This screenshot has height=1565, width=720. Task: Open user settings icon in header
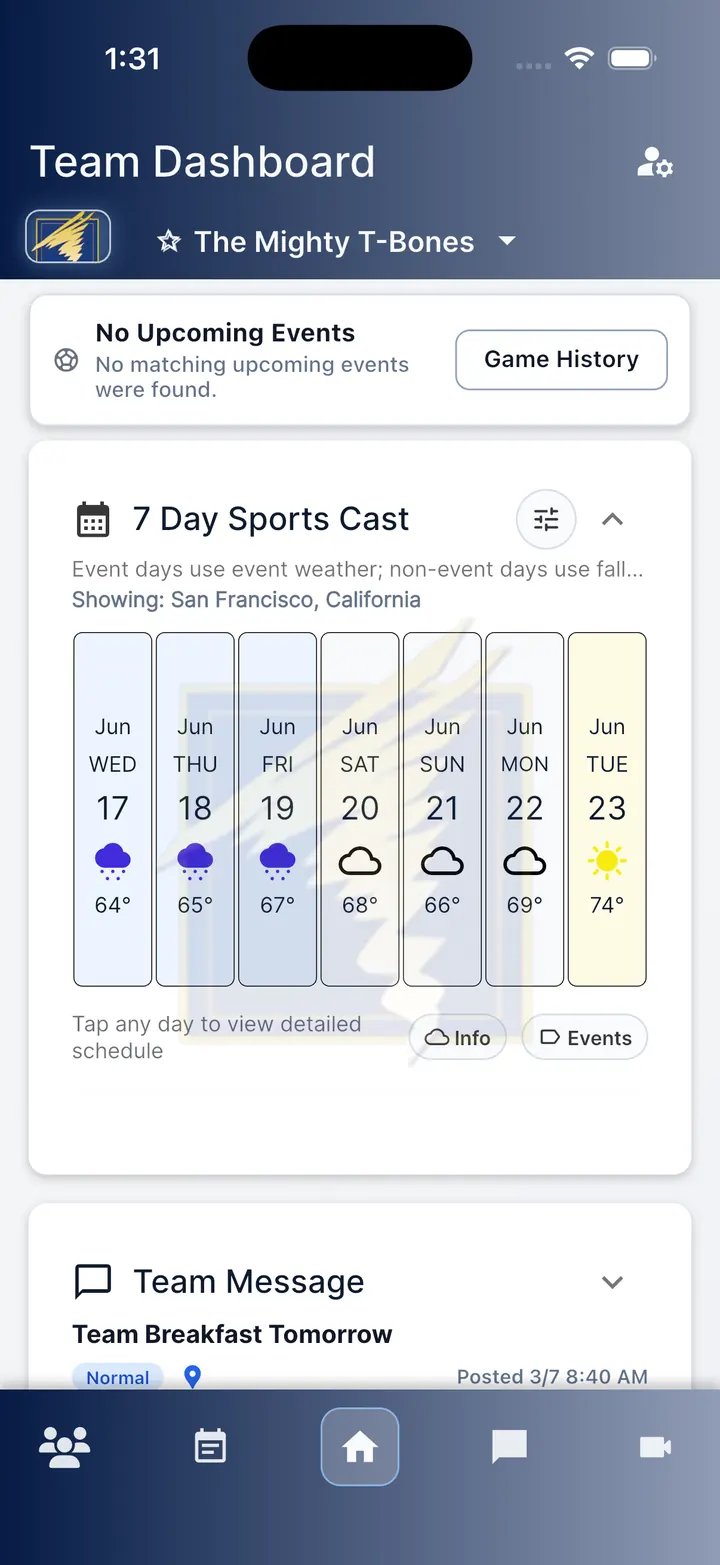tap(655, 162)
